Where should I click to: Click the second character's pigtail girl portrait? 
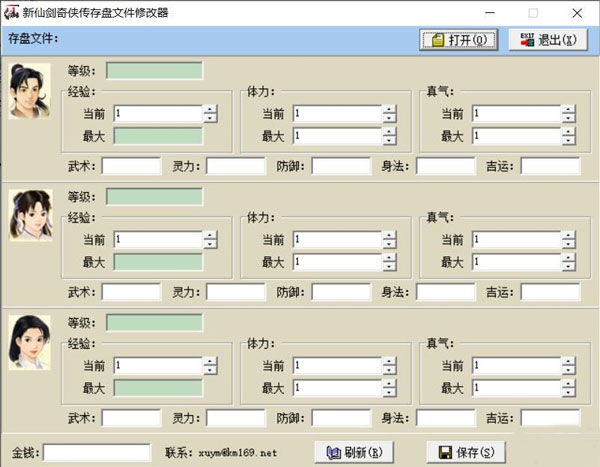pyautogui.click(x=31, y=215)
